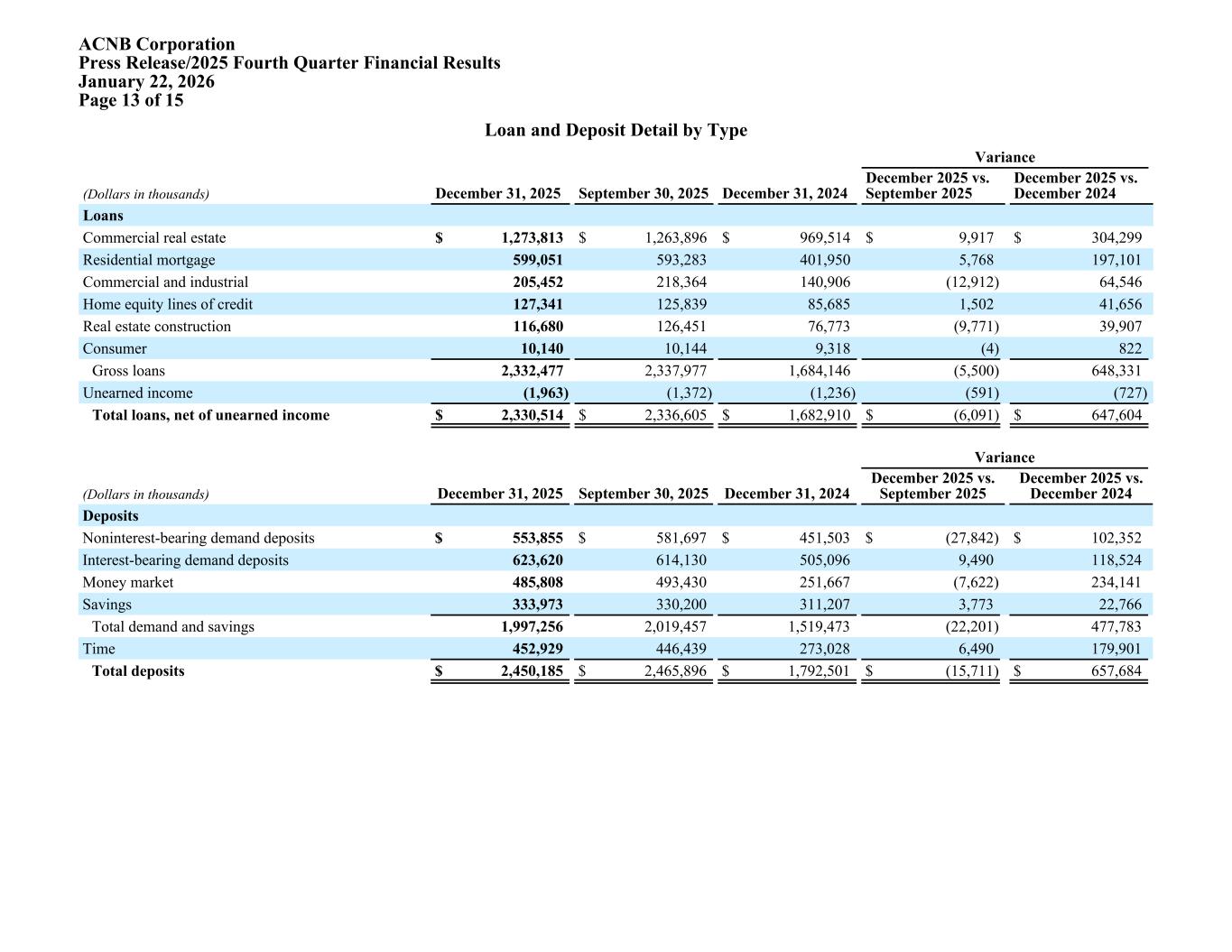This screenshot has height=952, width=1232.
Task: Click the Unearned income row label
Action: tap(137, 393)
